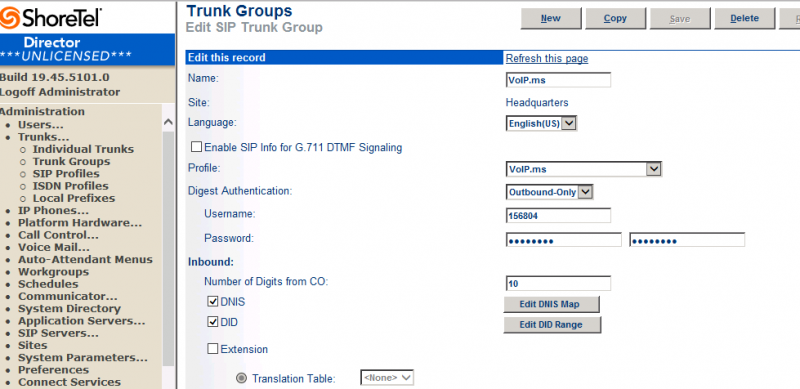Open the Digest Authentication dropdown

pos(549,192)
